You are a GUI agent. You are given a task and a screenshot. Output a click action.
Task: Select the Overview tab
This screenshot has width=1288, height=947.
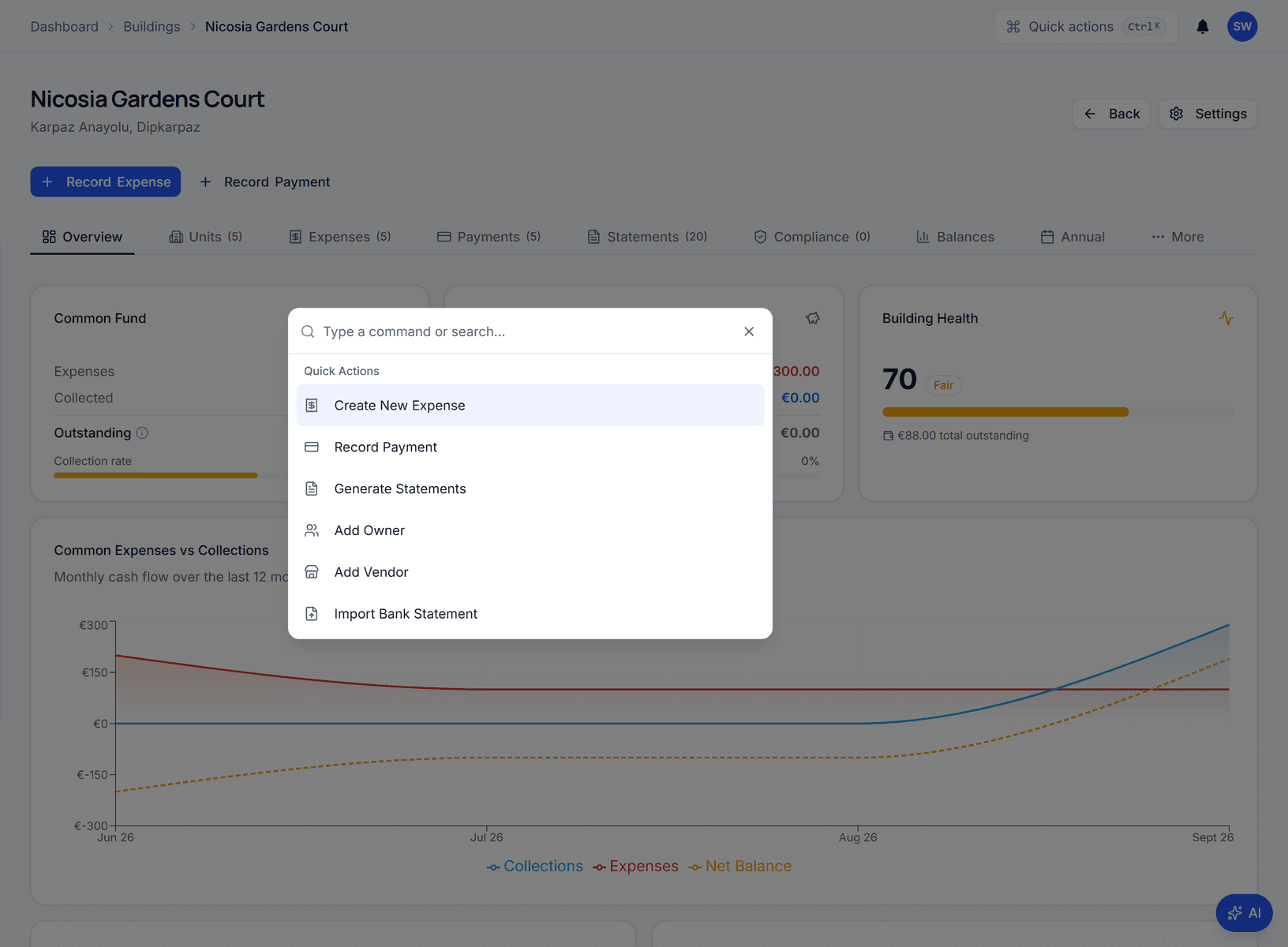pyautogui.click(x=82, y=237)
